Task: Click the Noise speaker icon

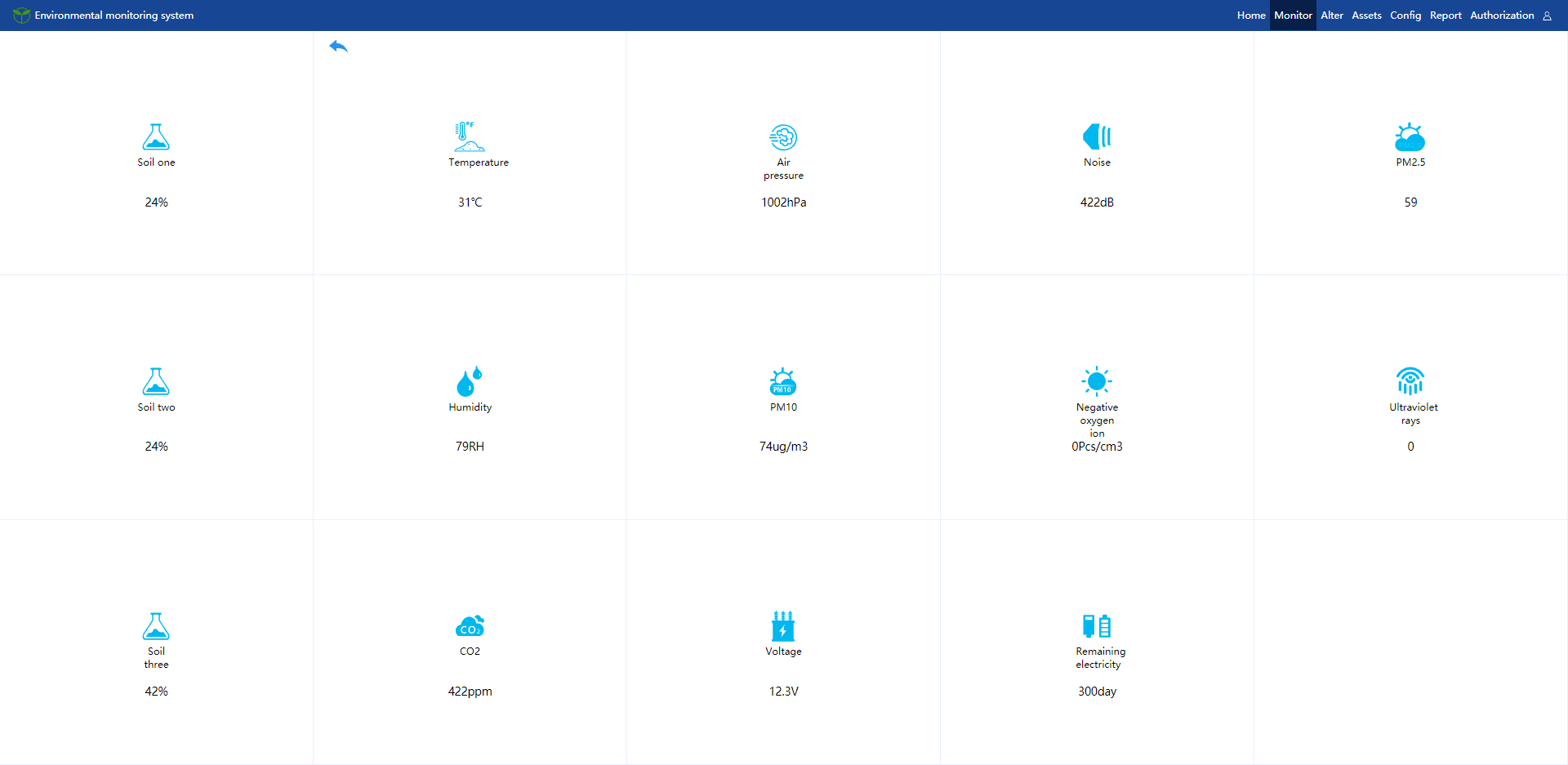Action: point(1097,136)
